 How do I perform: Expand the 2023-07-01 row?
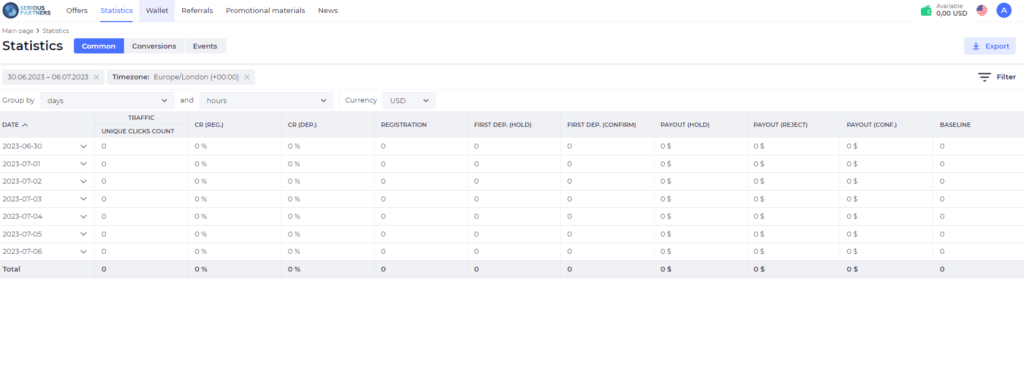coord(83,164)
